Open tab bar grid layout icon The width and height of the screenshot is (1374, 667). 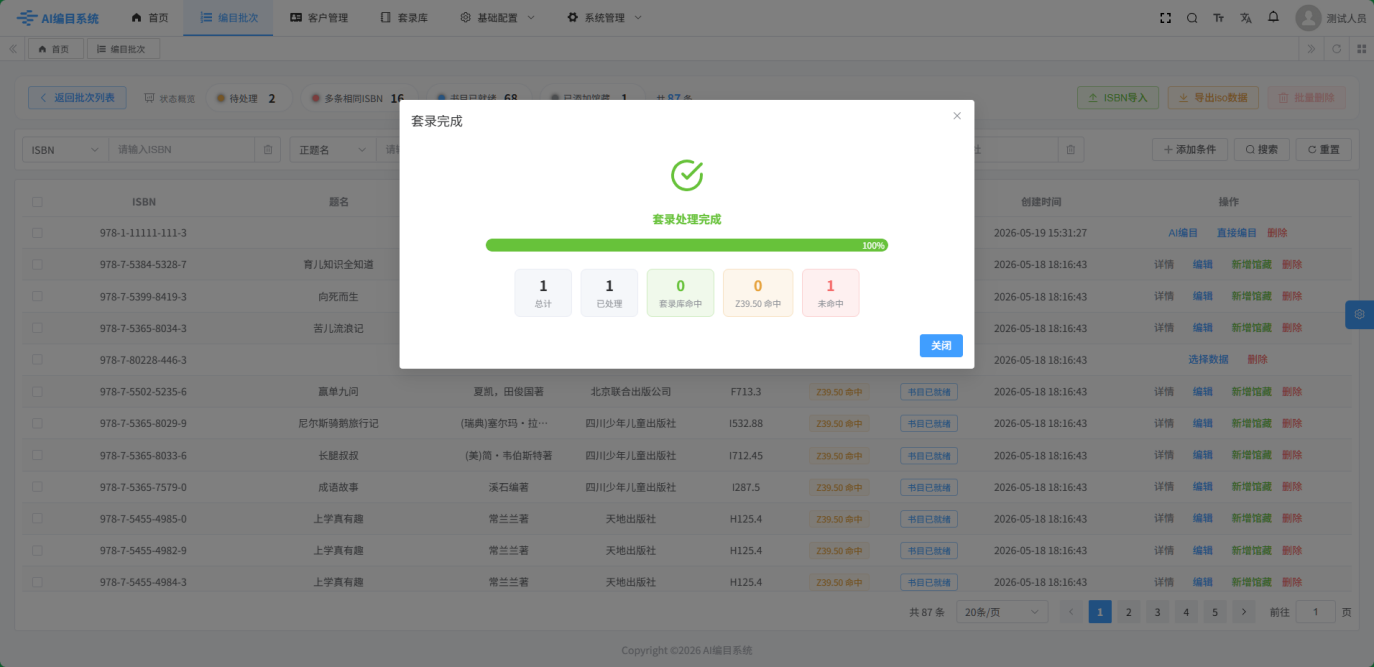pyautogui.click(x=1361, y=49)
